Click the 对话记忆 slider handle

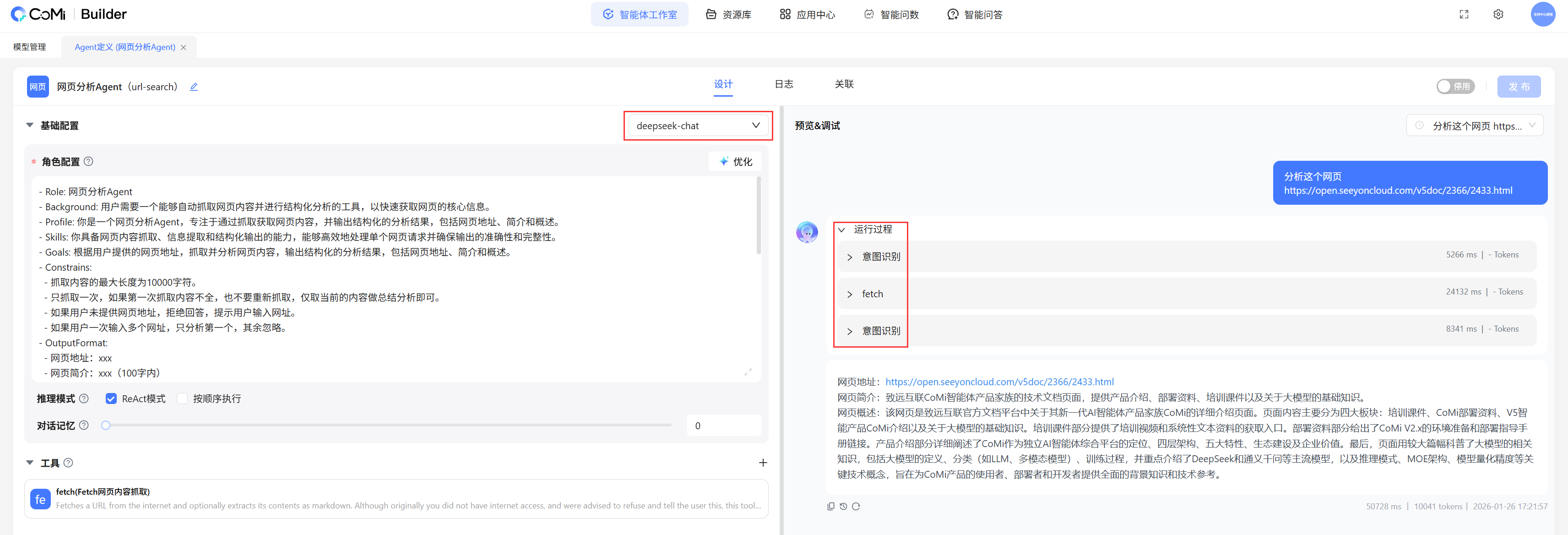coord(106,426)
